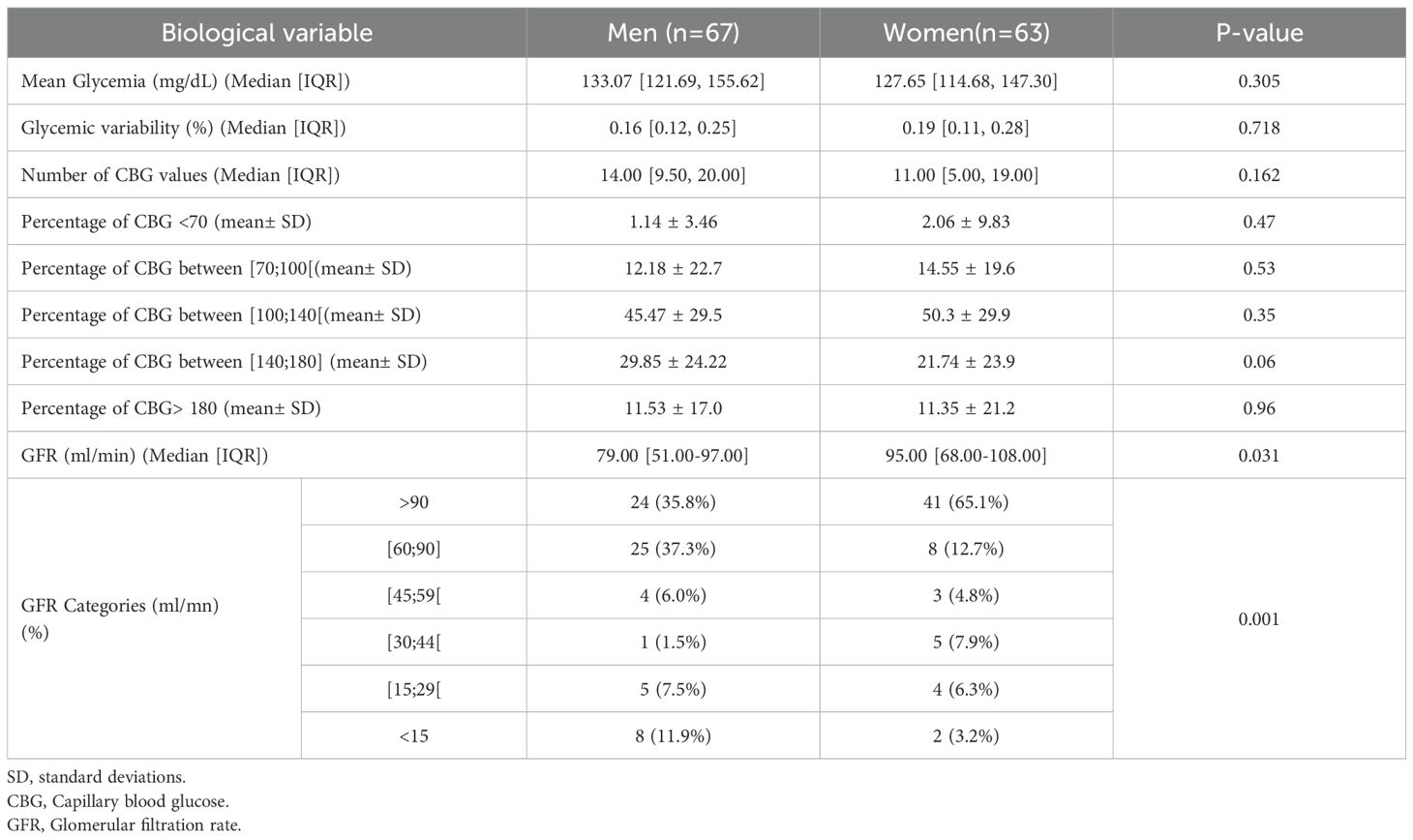Select the Glycemic variability row label
This screenshot has width=1413, height=840.
tap(183, 128)
